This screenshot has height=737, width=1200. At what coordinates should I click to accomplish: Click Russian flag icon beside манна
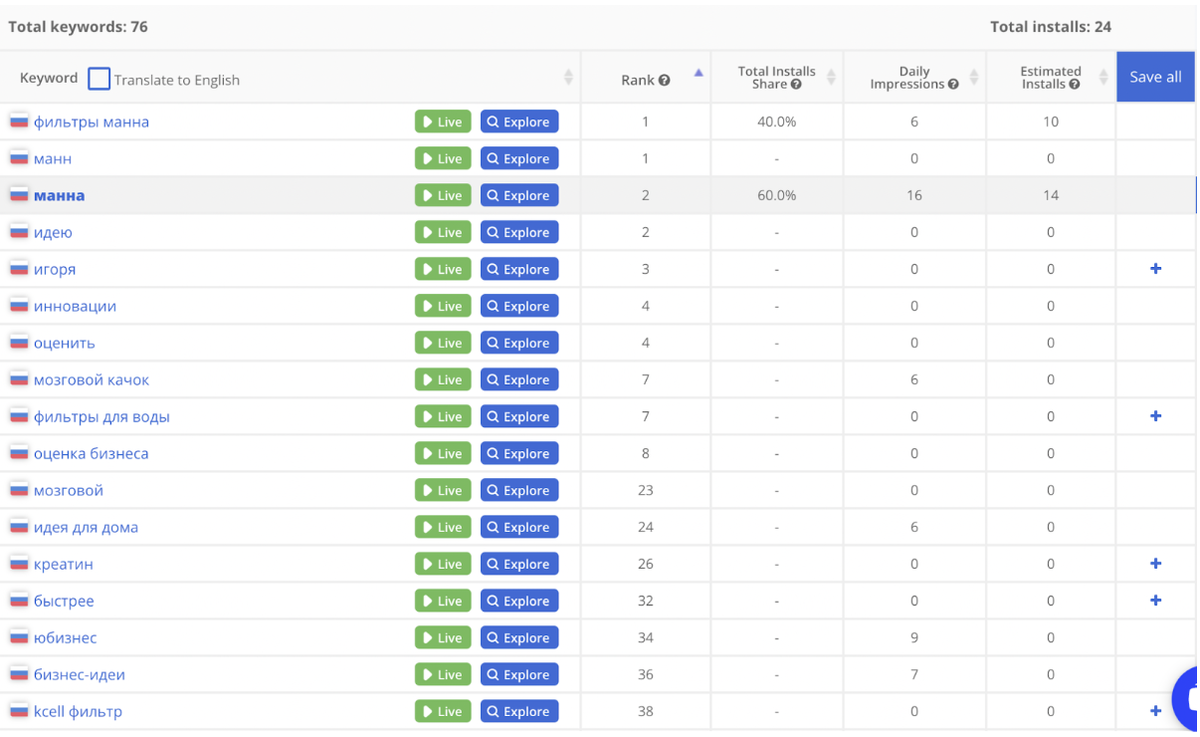pos(18,194)
